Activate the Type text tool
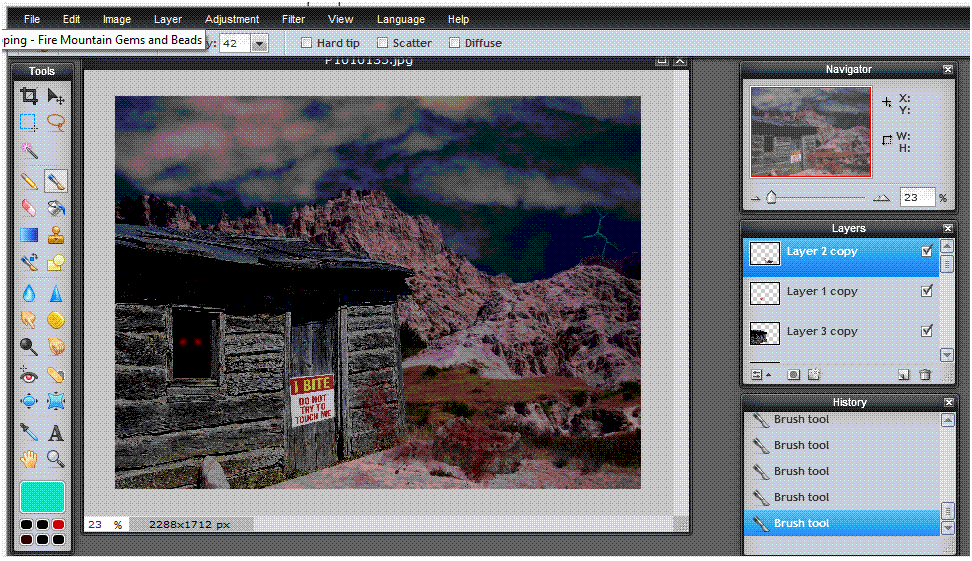Screen dimensions: 972x561 (x=56, y=433)
